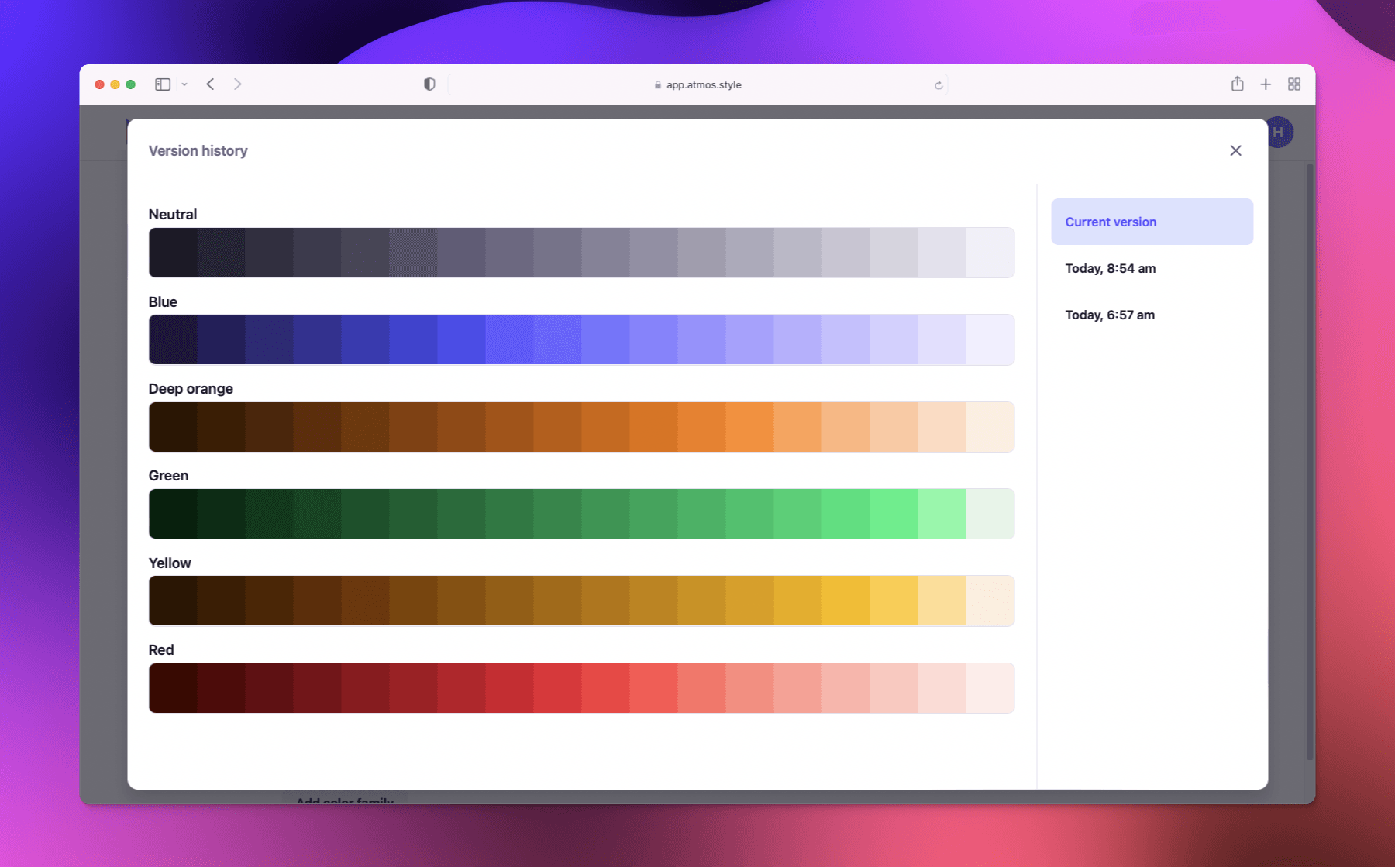Close the Version history dialog
Viewport: 1395px width, 868px height.
point(1235,150)
